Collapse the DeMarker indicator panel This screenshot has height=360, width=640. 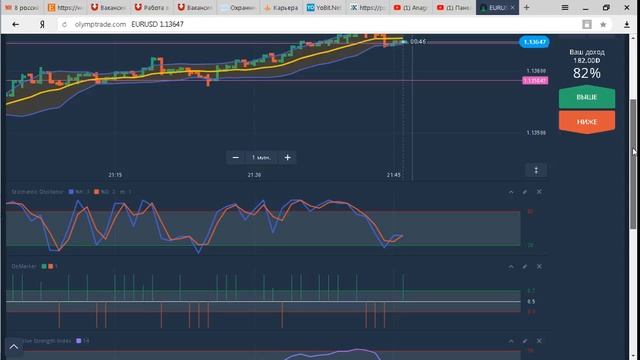(511, 267)
